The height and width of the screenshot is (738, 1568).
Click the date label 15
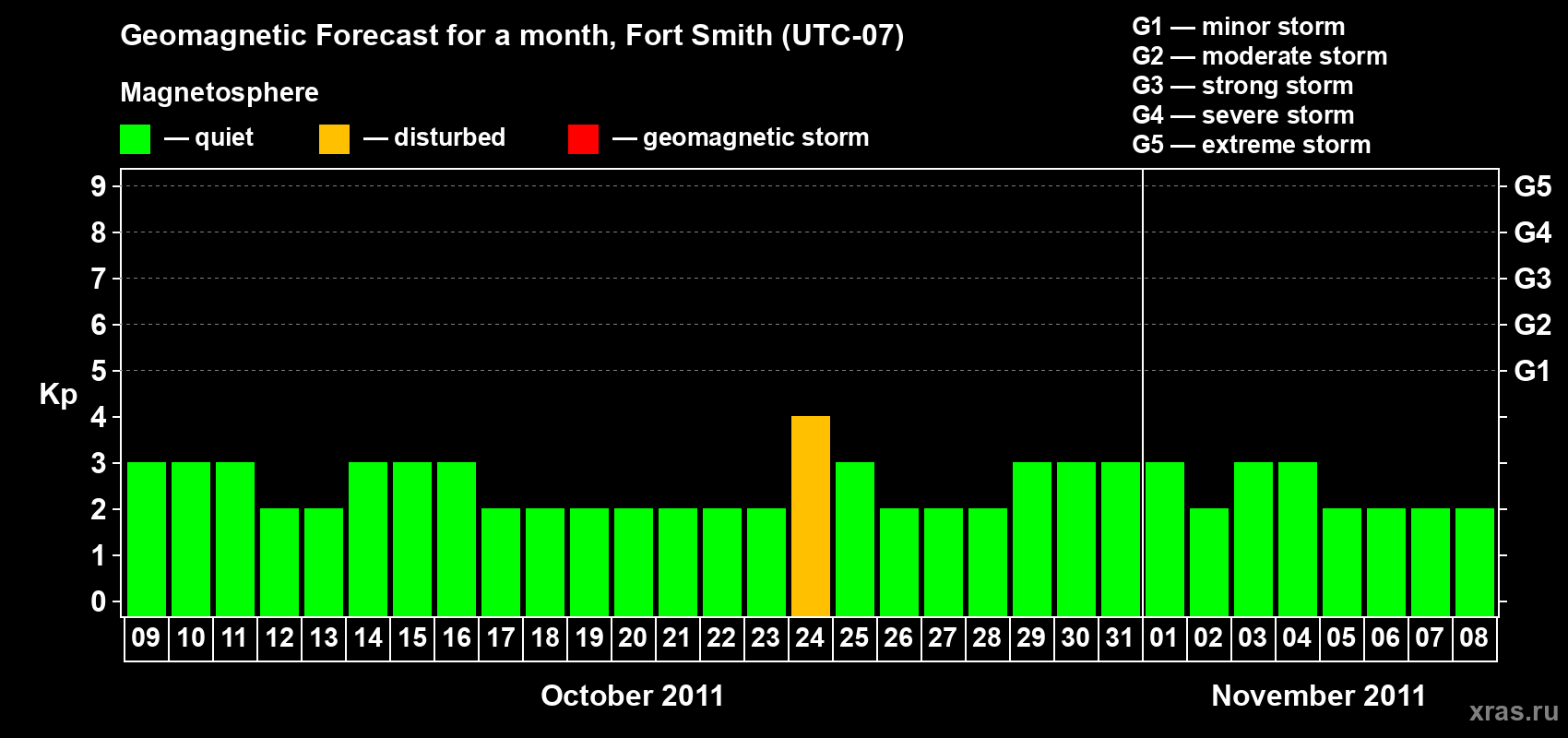click(x=412, y=637)
